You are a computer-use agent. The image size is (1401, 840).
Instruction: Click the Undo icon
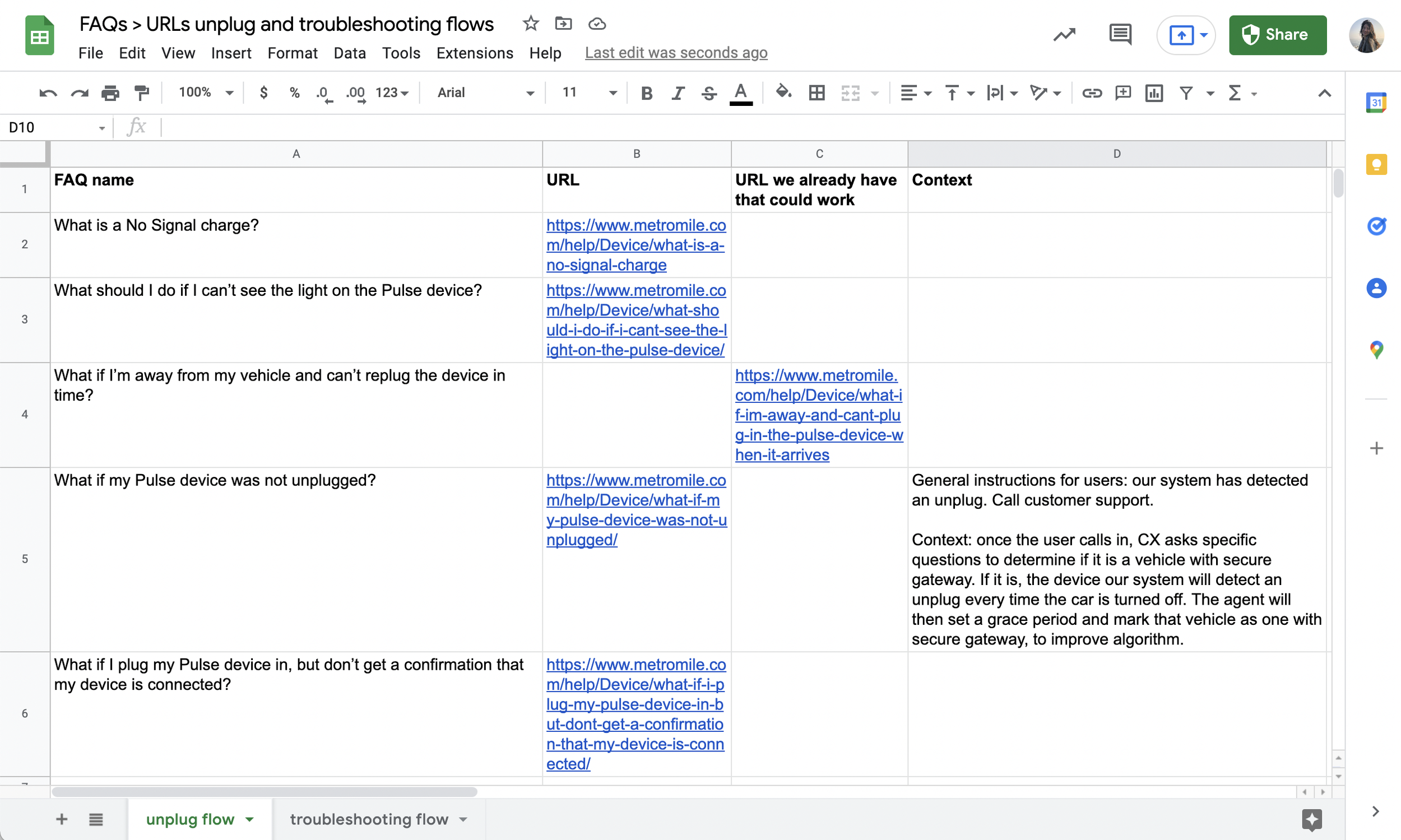pyautogui.click(x=48, y=93)
